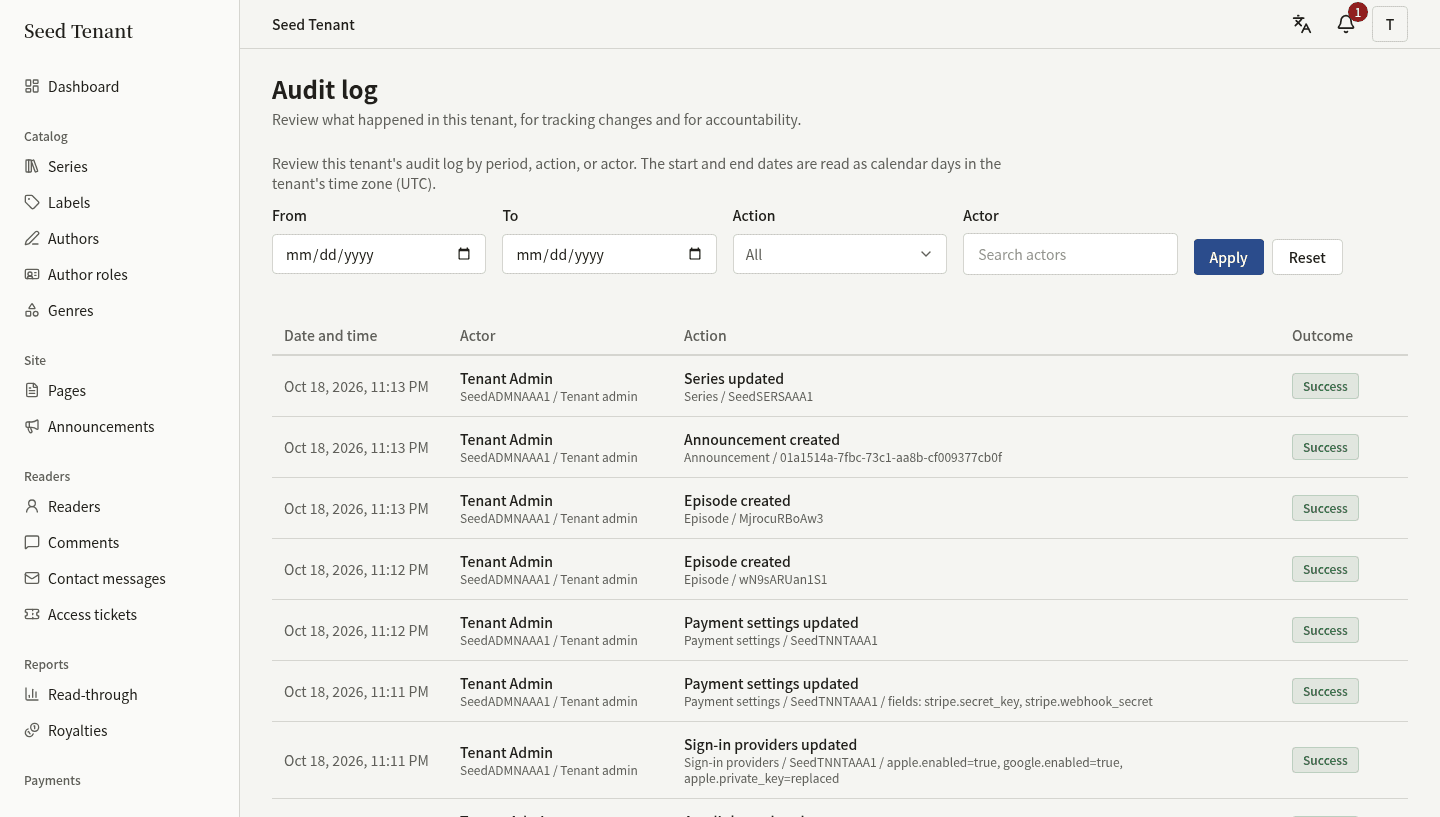Reset the audit log filters
1440x817 pixels.
[1307, 257]
